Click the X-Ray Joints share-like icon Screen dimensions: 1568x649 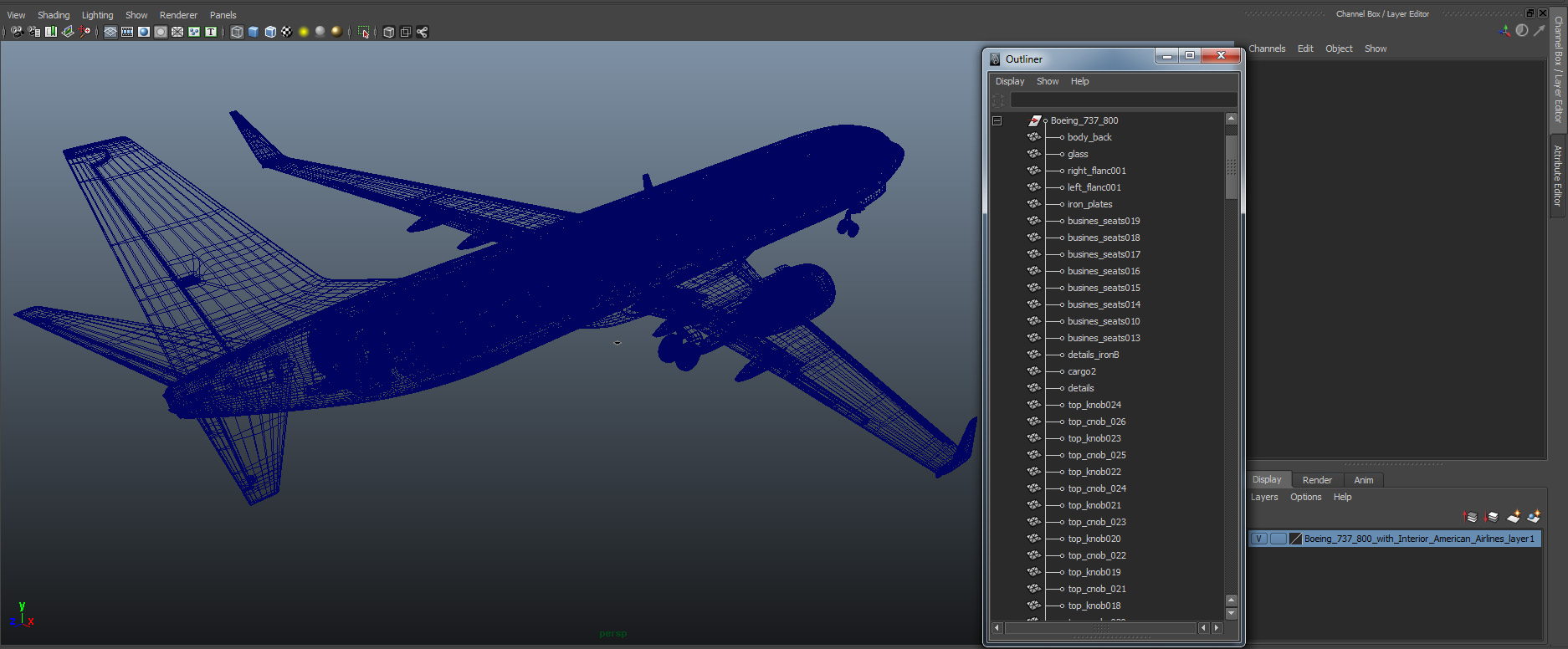click(423, 32)
